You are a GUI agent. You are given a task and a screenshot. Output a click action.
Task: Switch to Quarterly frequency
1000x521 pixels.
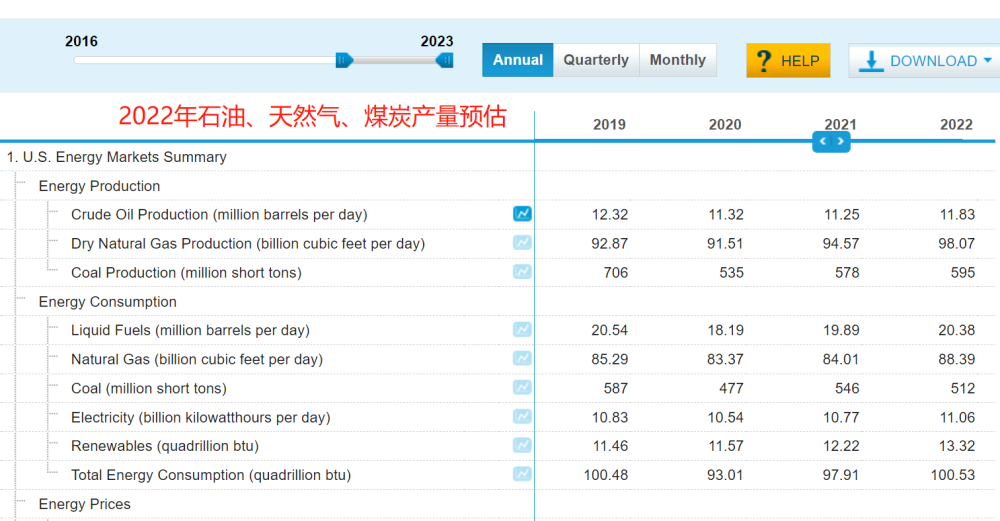tap(596, 60)
